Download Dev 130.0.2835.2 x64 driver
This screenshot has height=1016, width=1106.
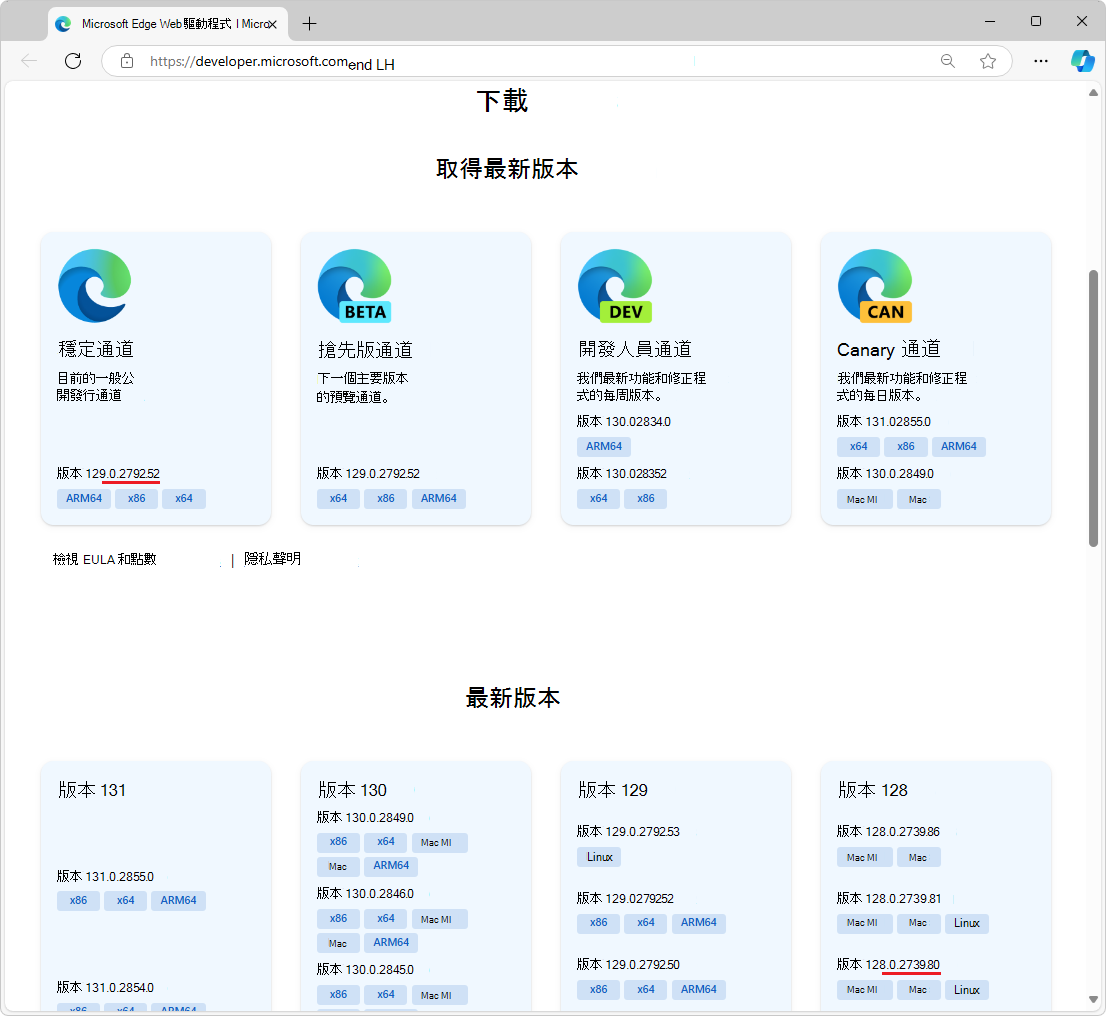pyautogui.click(x=599, y=499)
